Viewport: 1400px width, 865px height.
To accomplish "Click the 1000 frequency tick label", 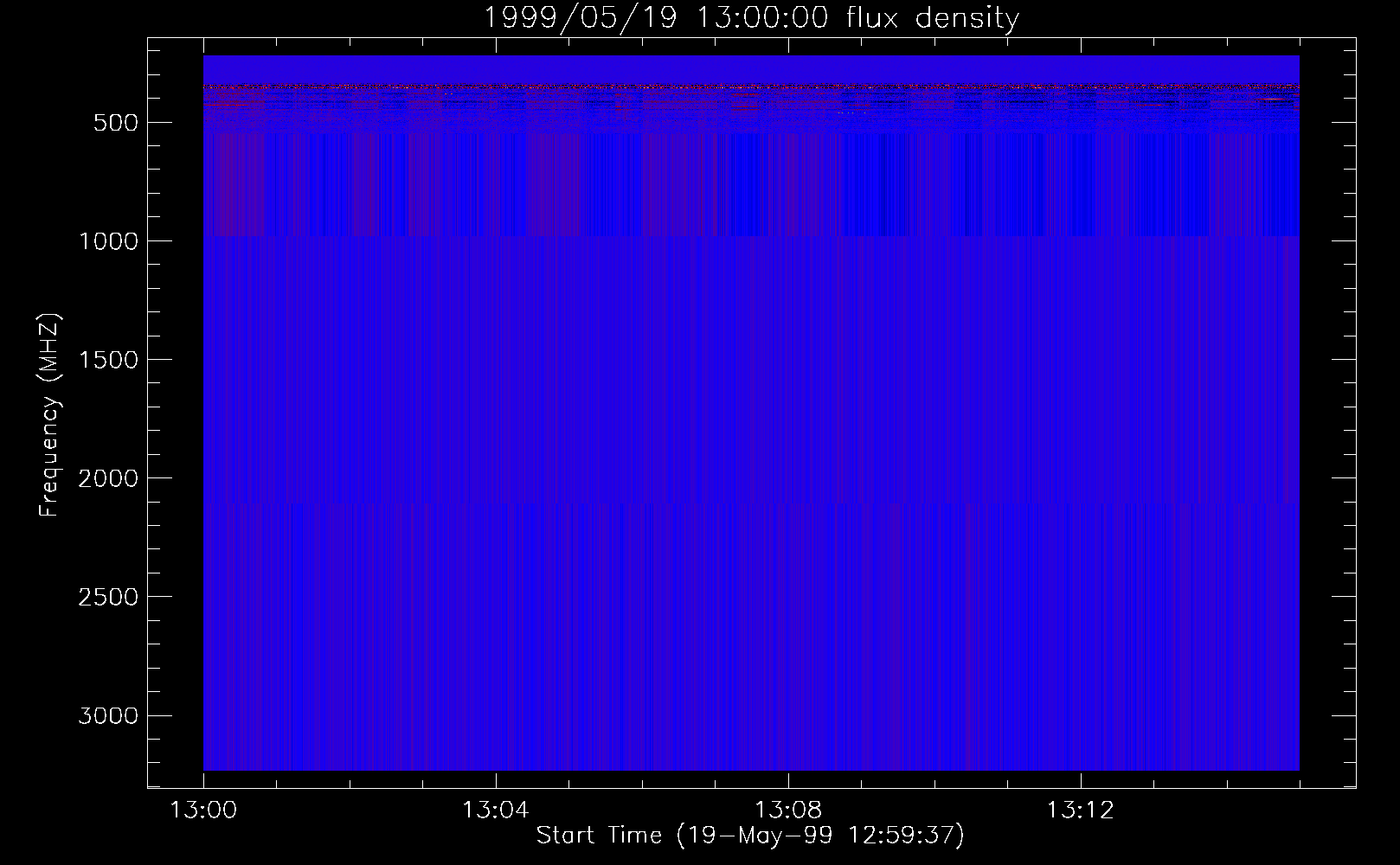I will point(108,241).
